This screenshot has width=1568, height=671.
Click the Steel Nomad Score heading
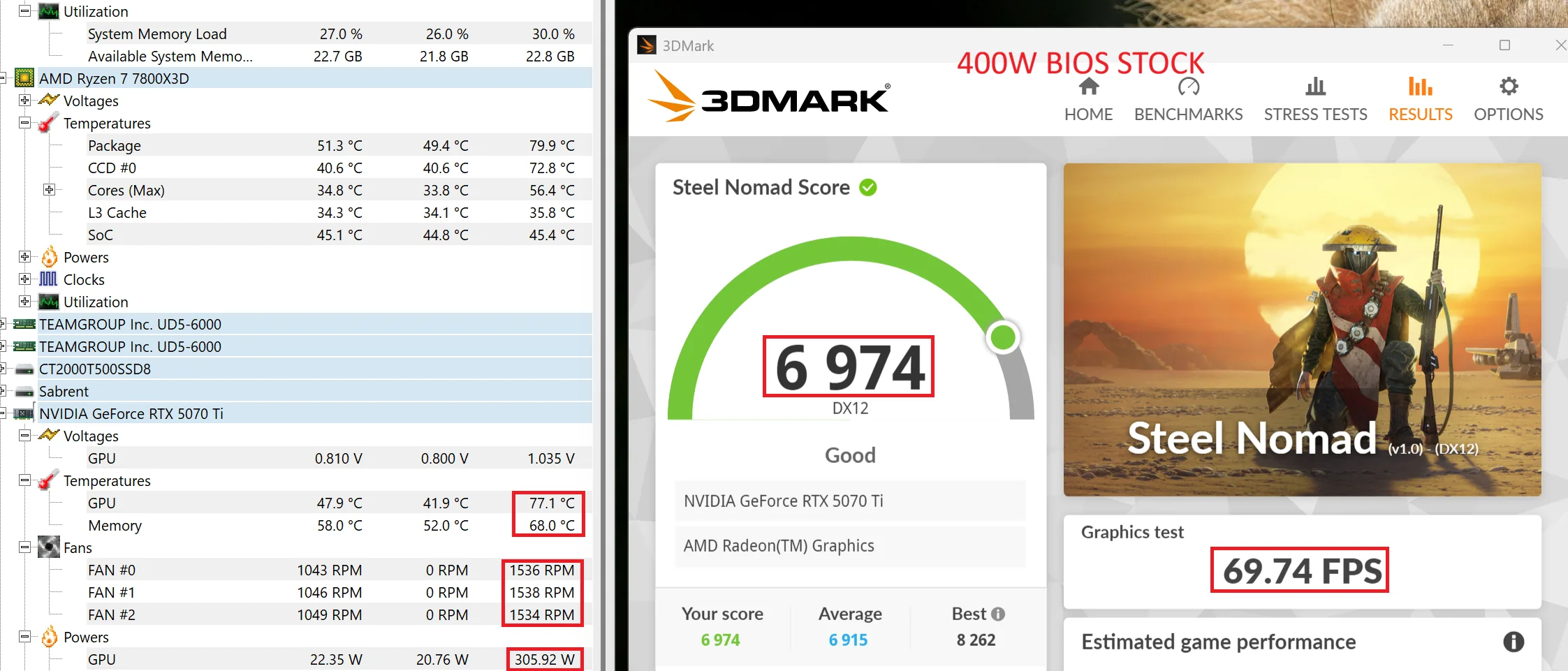point(761,187)
